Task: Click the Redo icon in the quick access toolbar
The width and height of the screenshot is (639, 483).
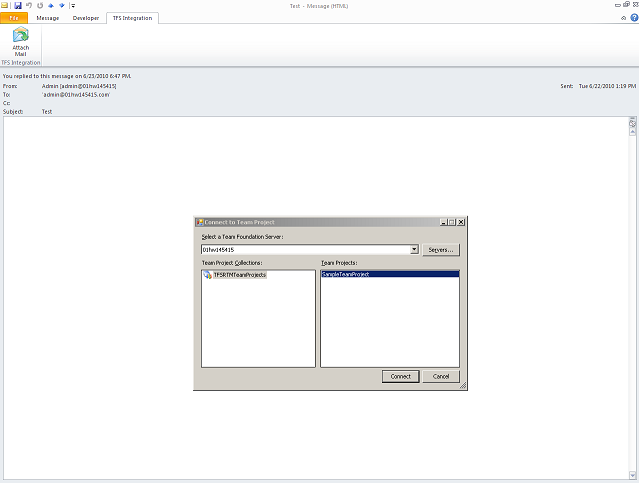Action: [x=40, y=5]
